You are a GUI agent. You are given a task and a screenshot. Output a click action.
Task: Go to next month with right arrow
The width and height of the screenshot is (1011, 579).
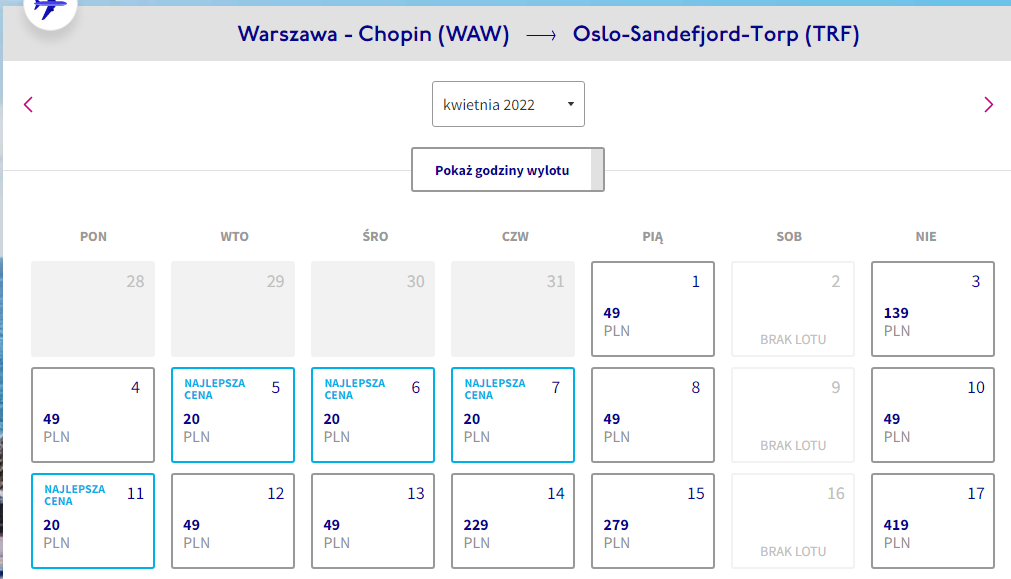click(988, 104)
